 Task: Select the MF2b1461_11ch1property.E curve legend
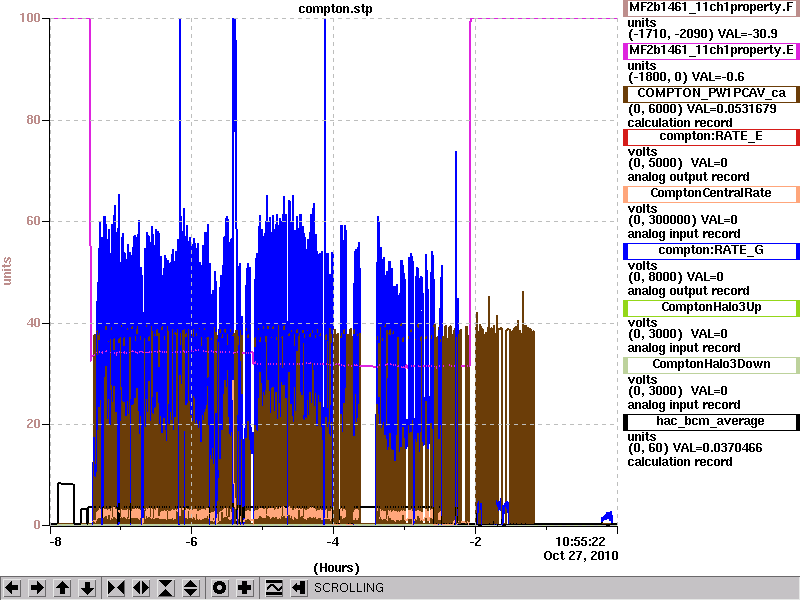tap(711, 51)
